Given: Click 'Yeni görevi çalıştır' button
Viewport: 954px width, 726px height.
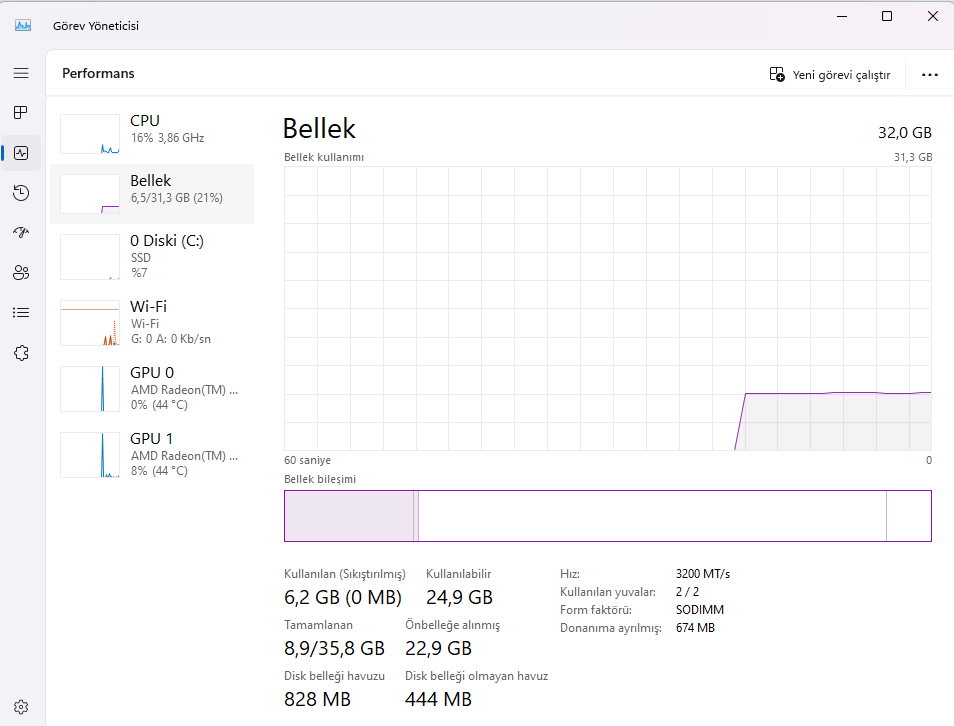Looking at the screenshot, I should (829, 75).
